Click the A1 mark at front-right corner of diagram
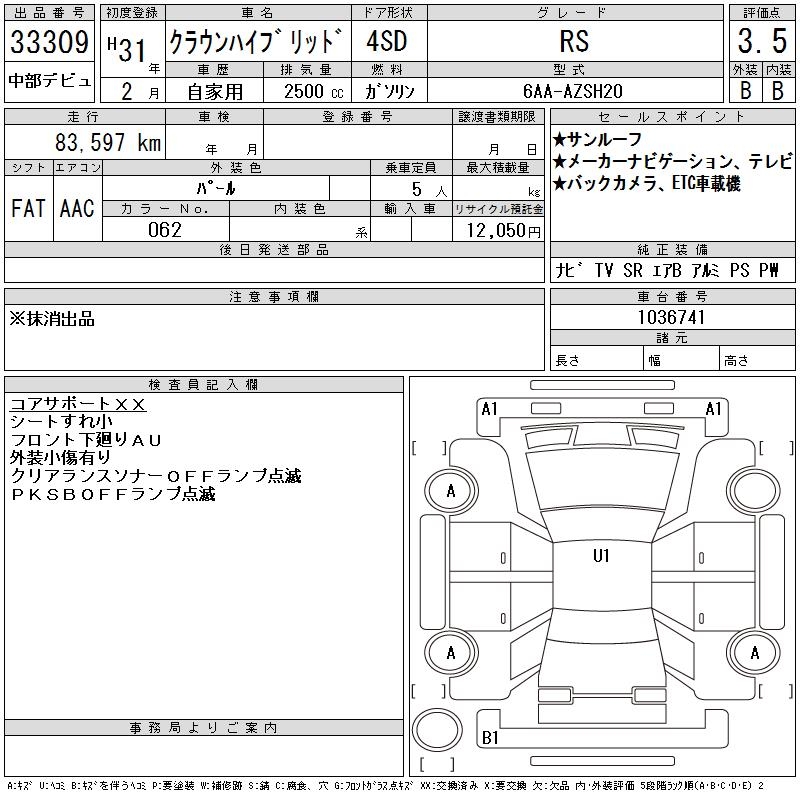This screenshot has height=800, width=800. point(714,409)
